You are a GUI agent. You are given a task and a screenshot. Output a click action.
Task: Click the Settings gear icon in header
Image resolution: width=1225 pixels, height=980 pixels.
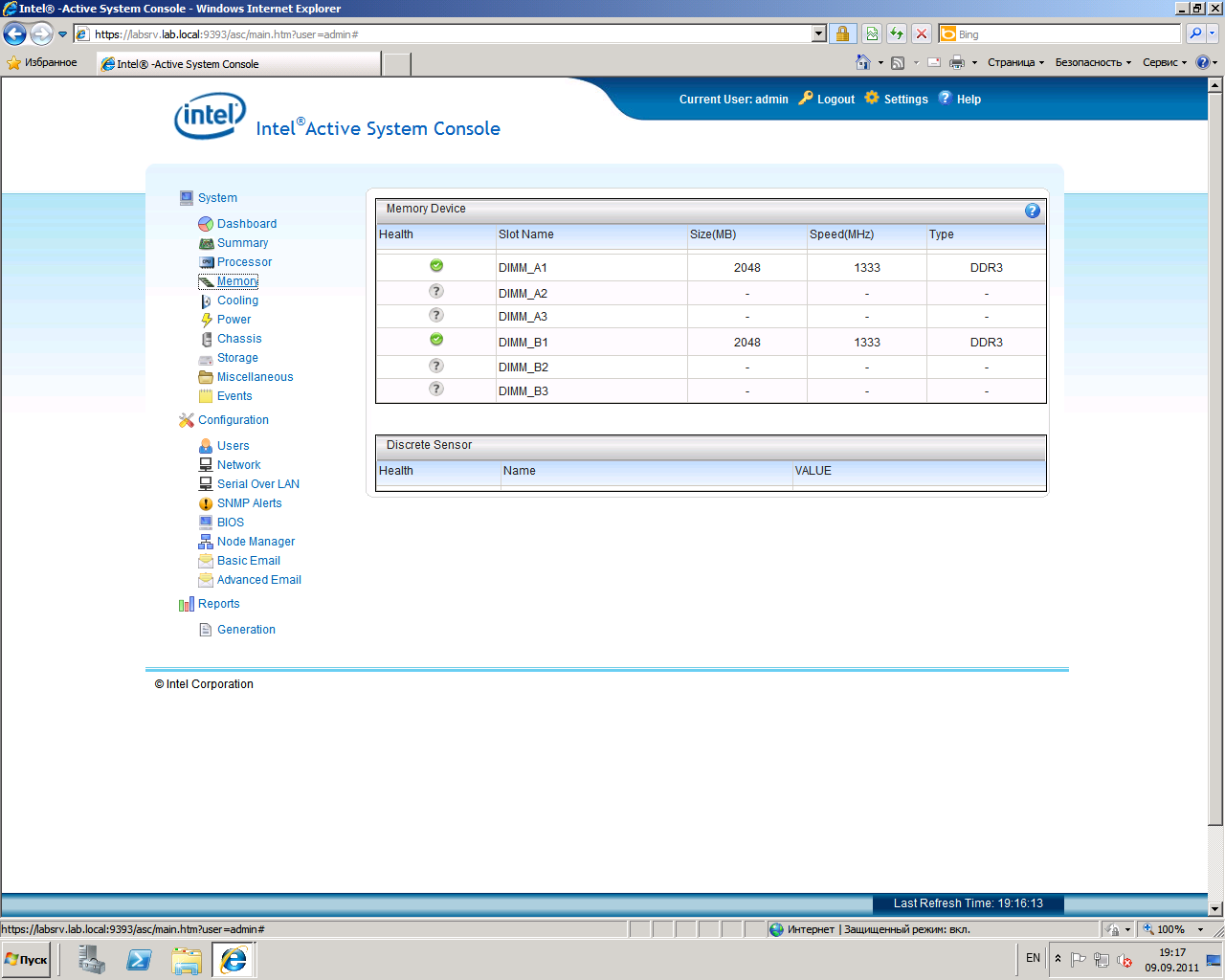point(872,99)
